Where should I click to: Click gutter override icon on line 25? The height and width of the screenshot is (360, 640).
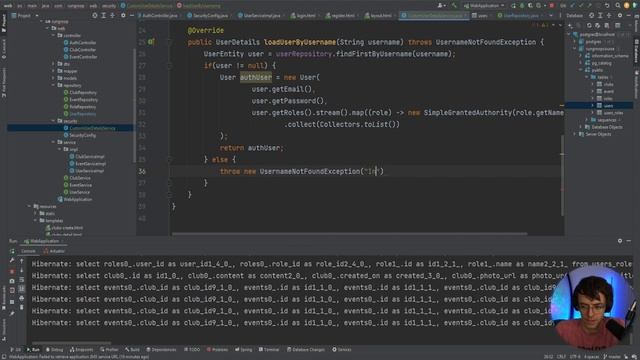pyautogui.click(x=151, y=42)
